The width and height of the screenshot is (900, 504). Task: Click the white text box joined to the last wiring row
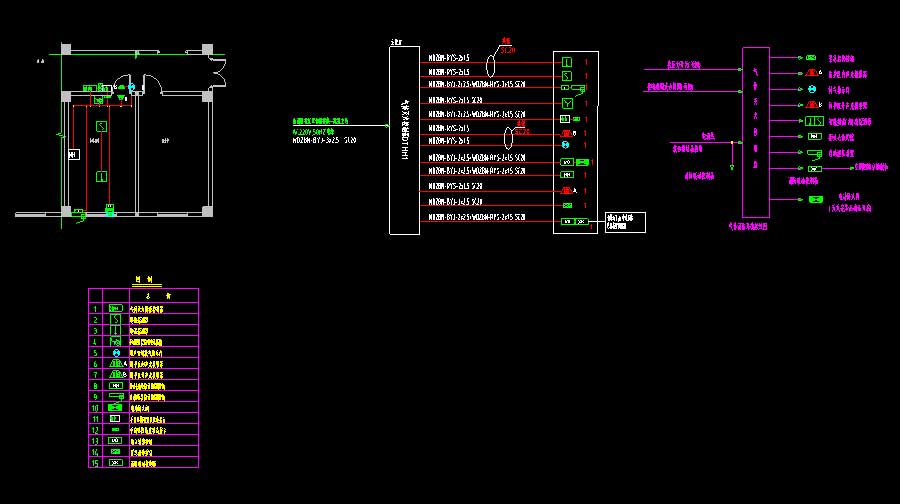click(625, 222)
